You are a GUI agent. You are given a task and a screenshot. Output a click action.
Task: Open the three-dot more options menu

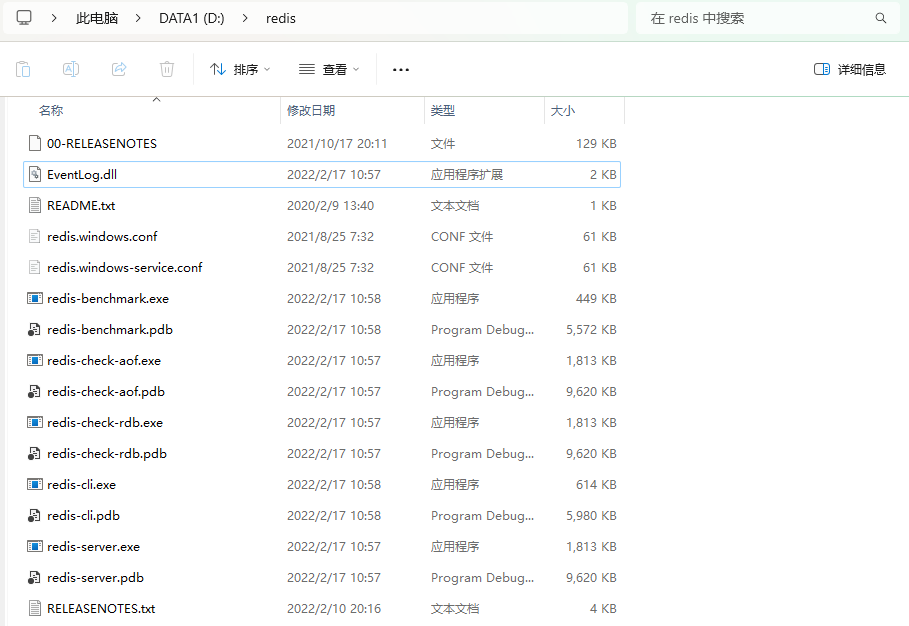(x=401, y=70)
